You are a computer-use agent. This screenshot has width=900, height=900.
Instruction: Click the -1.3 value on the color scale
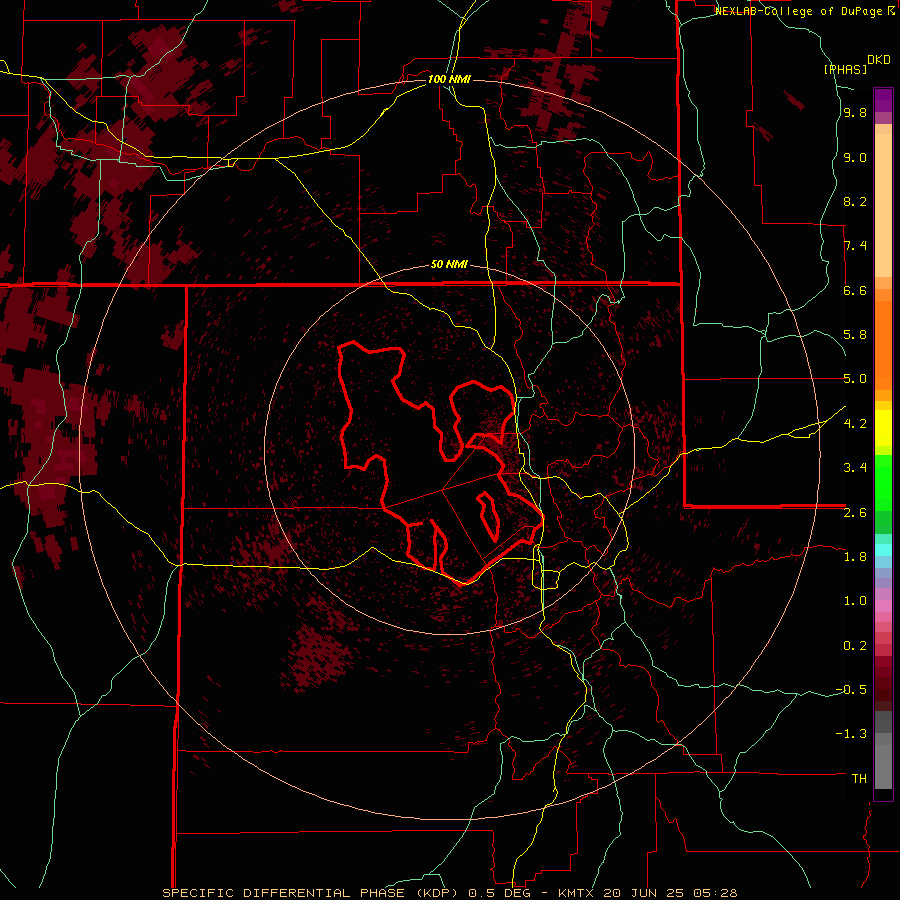pos(851,734)
